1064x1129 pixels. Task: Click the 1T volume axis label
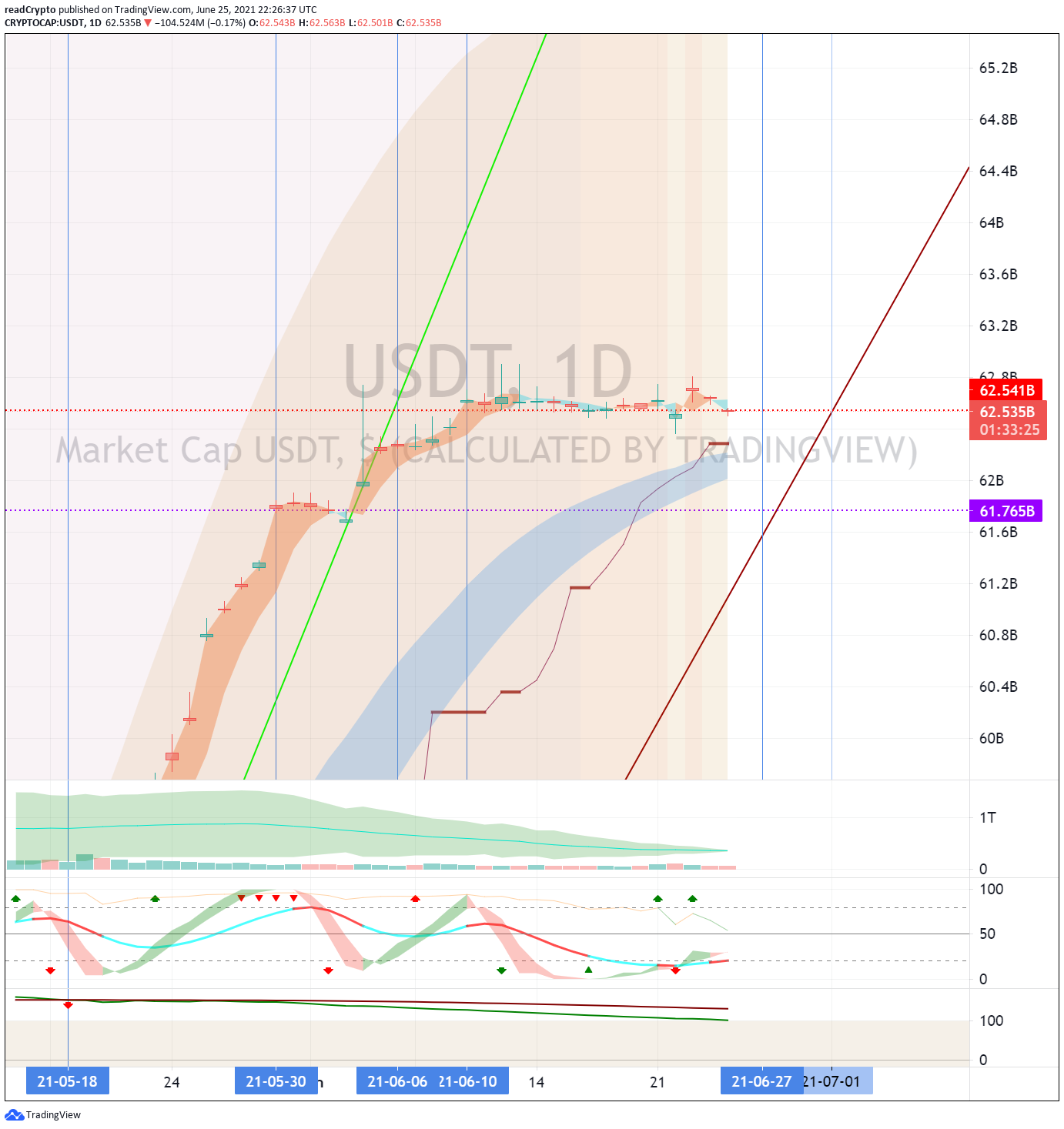988,817
